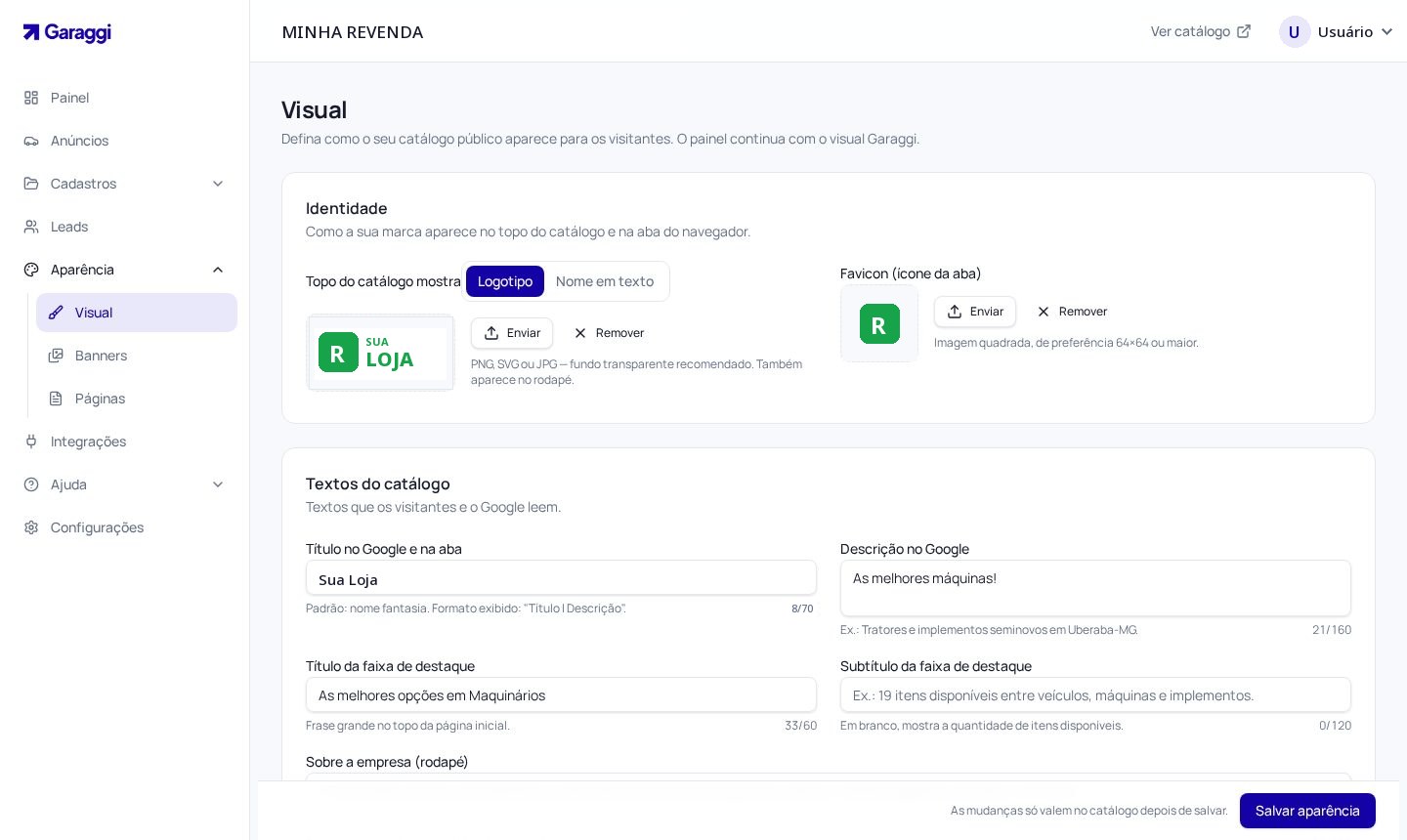The image size is (1407, 840).
Task: Click the favicon R preview thumbnail
Action: [x=879, y=323]
